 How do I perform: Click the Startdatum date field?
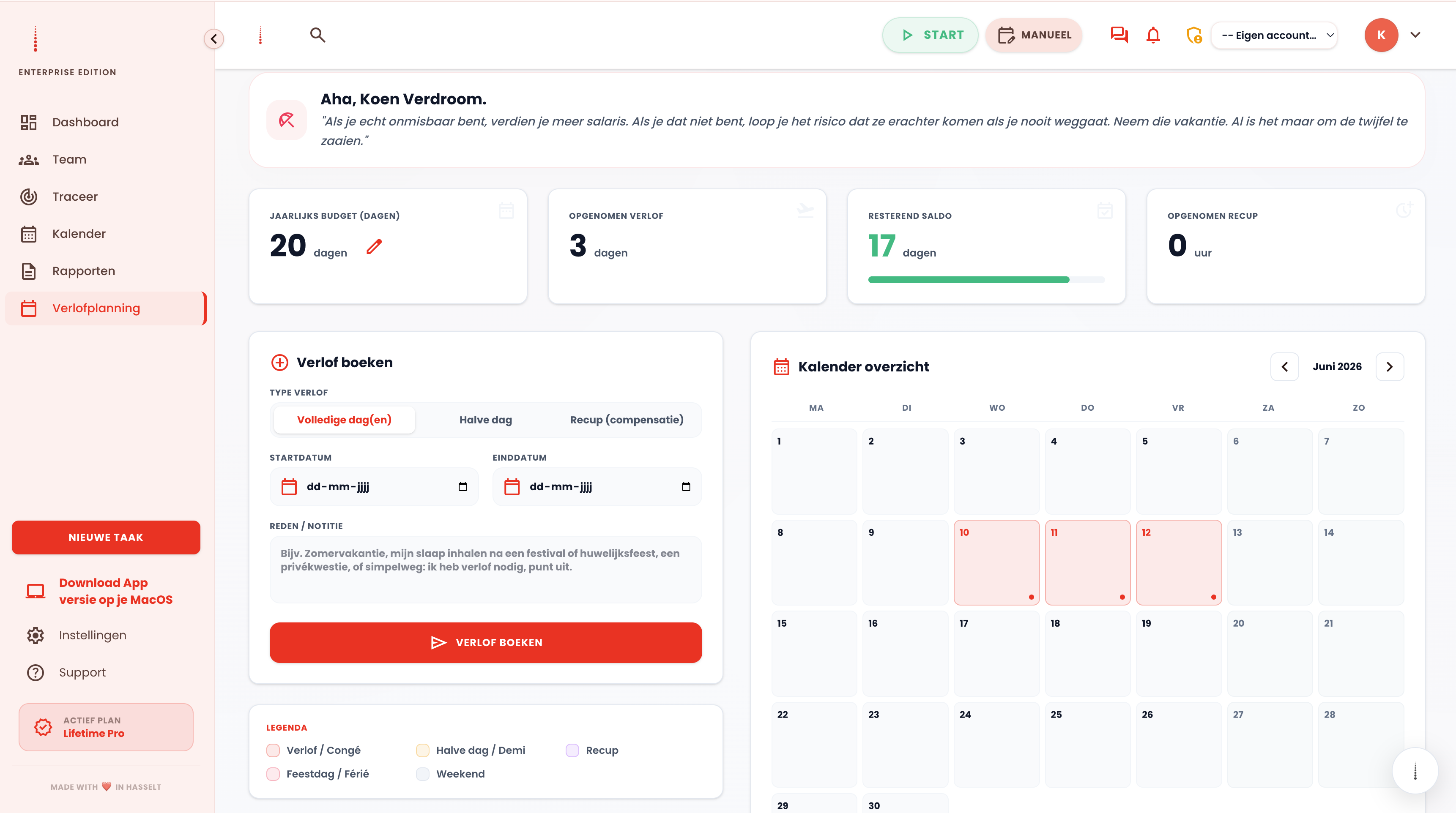(374, 486)
